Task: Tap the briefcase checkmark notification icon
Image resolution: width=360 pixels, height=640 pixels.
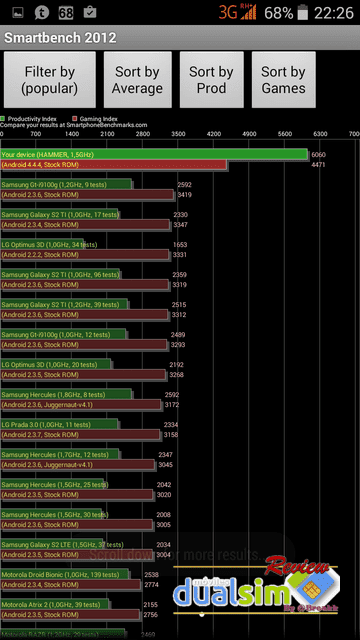Action: (x=90, y=12)
